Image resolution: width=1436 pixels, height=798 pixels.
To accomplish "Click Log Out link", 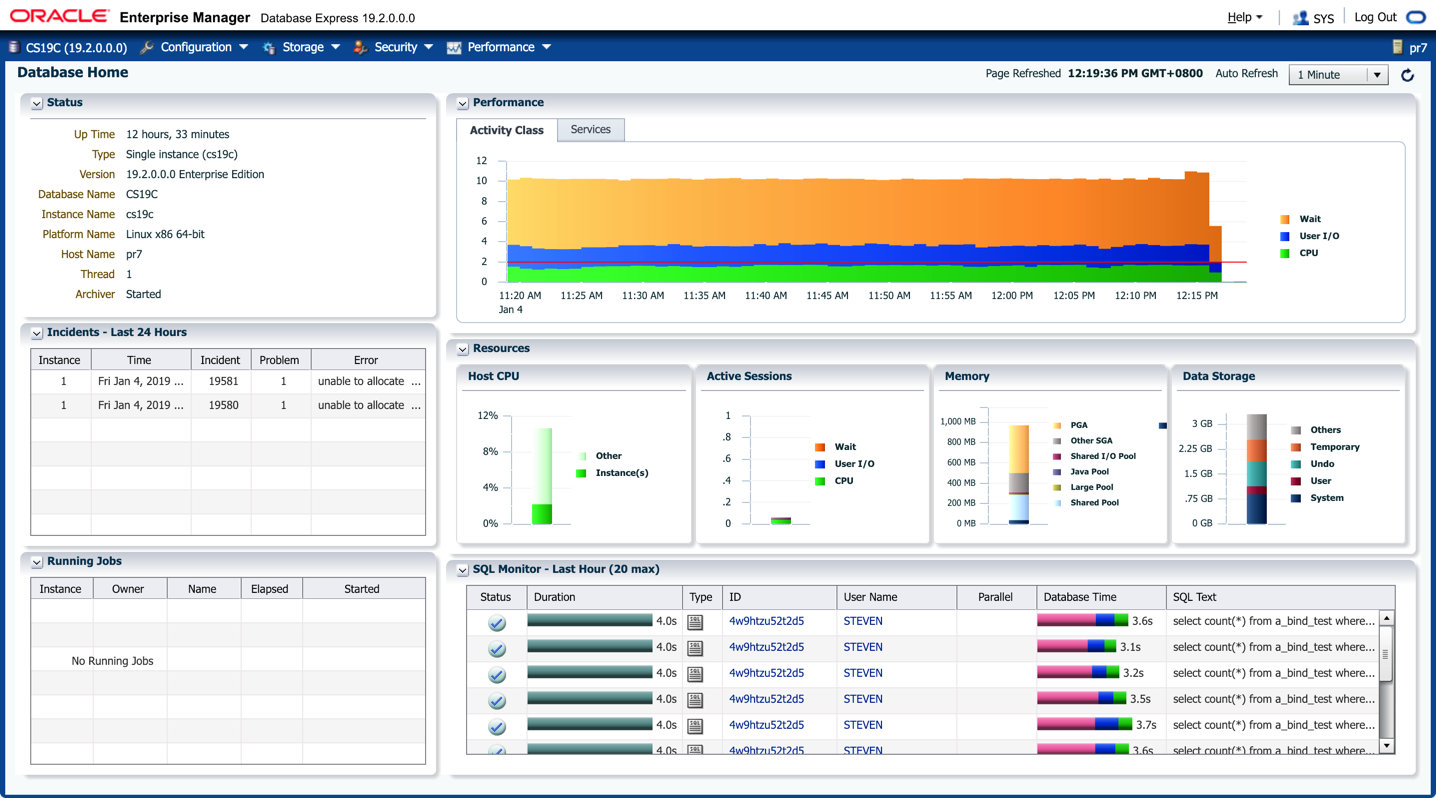I will click(x=1375, y=17).
